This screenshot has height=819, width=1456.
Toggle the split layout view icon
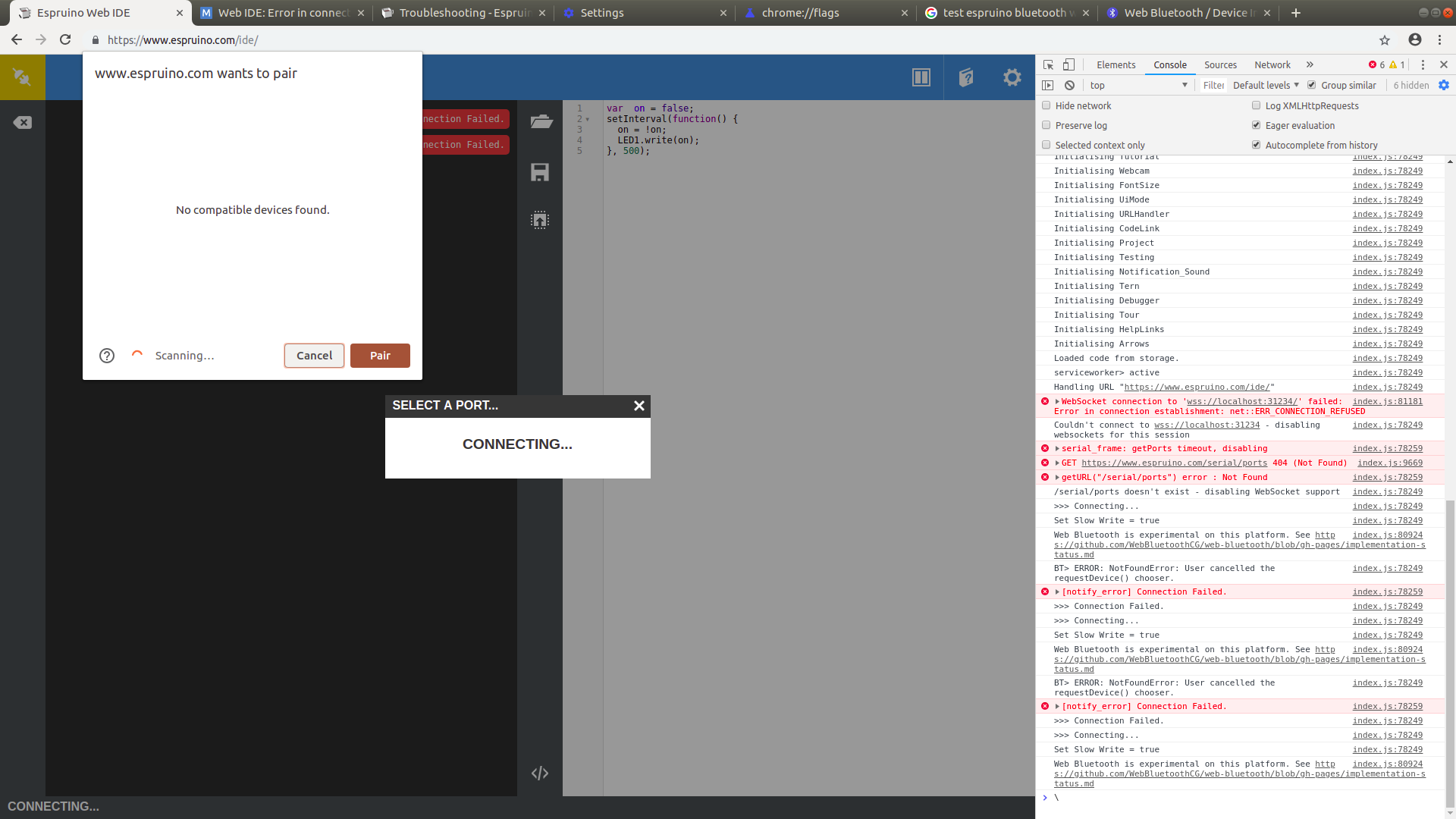point(921,77)
